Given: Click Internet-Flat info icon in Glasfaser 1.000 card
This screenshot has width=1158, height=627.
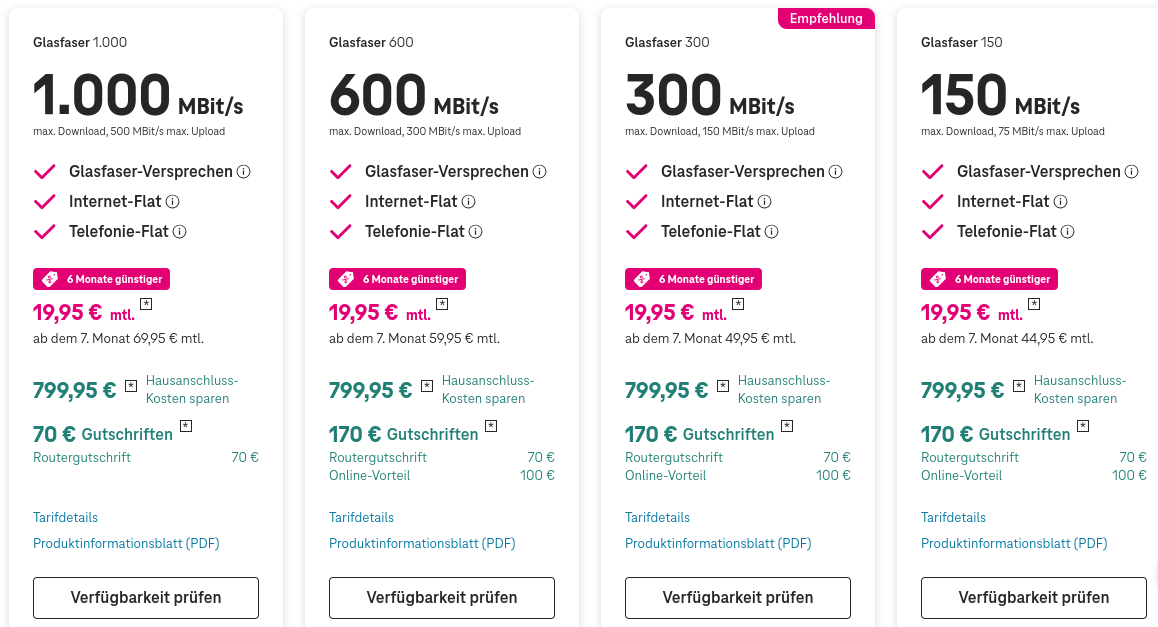Looking at the screenshot, I should coord(172,202).
